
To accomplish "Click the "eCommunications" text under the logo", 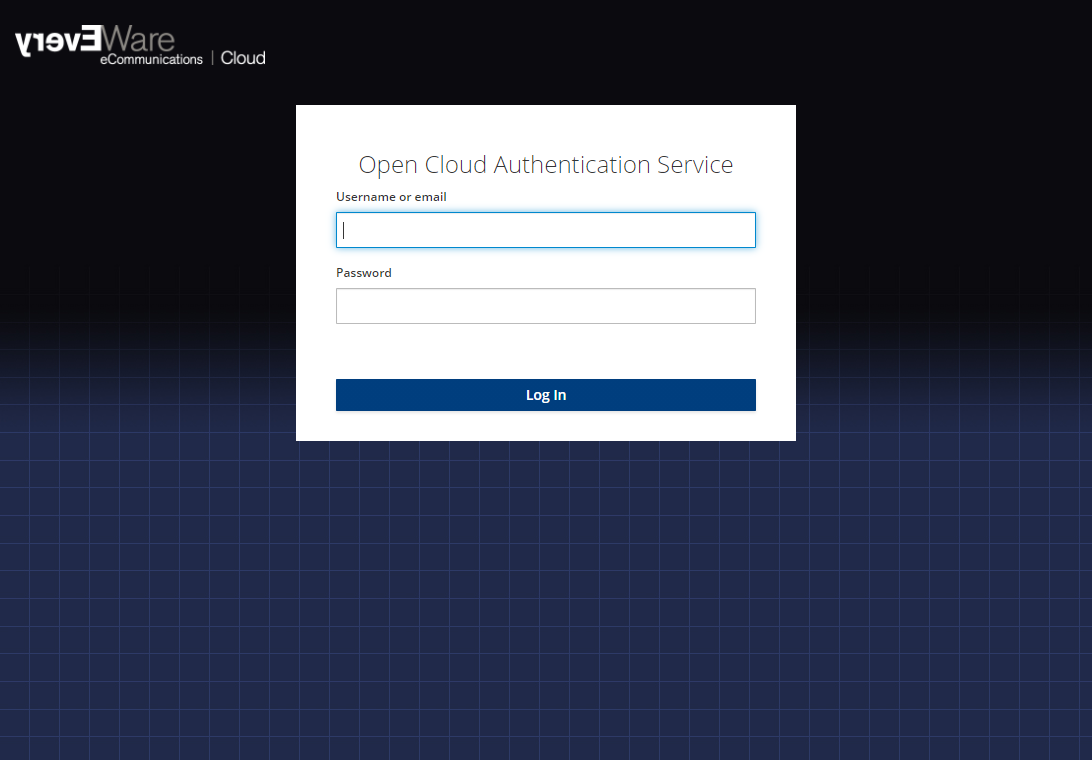I will (151, 60).
